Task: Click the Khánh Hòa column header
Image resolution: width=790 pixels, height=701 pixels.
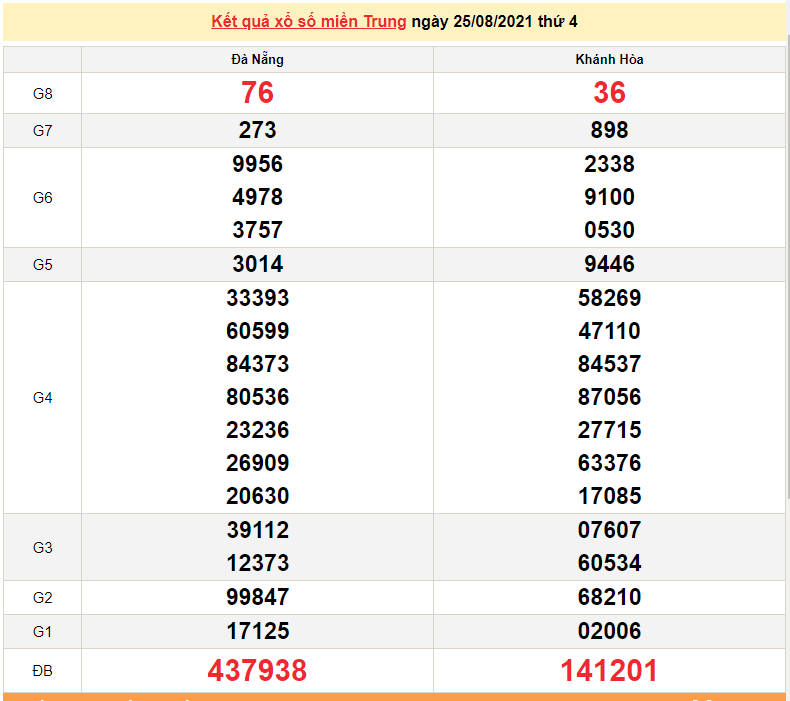Action: (x=609, y=60)
